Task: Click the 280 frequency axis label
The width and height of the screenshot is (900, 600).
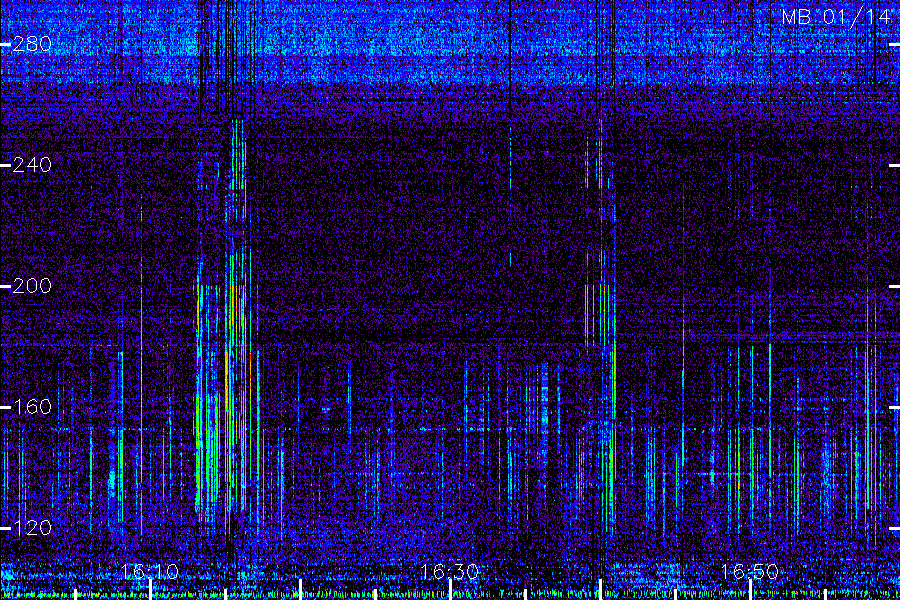Action: tap(32, 44)
